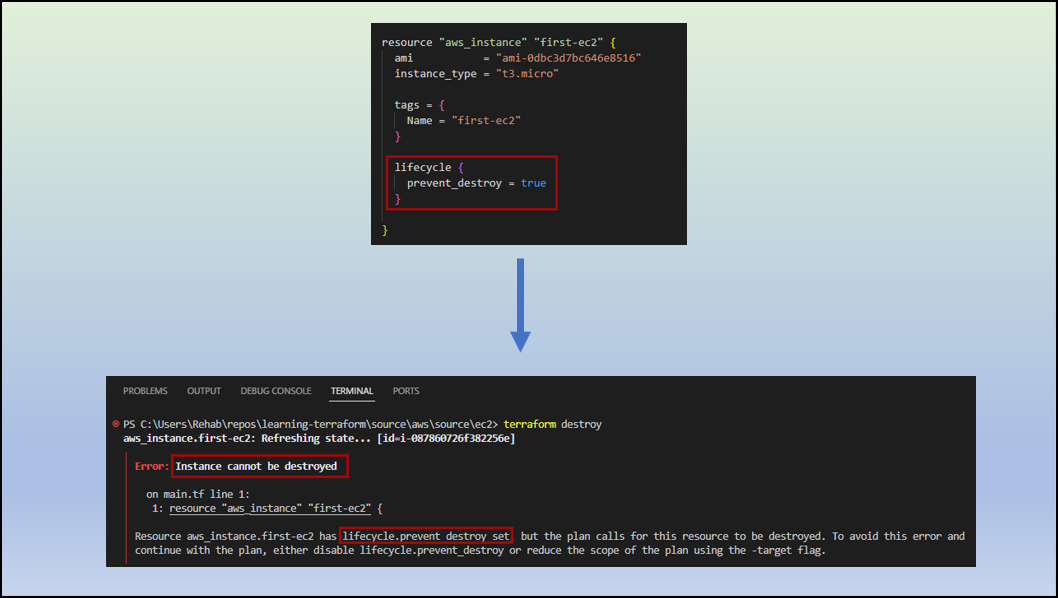Click the Instance cannot be destroyed error box
Viewport: 1058px width, 598px height.
pyautogui.click(x=258, y=465)
